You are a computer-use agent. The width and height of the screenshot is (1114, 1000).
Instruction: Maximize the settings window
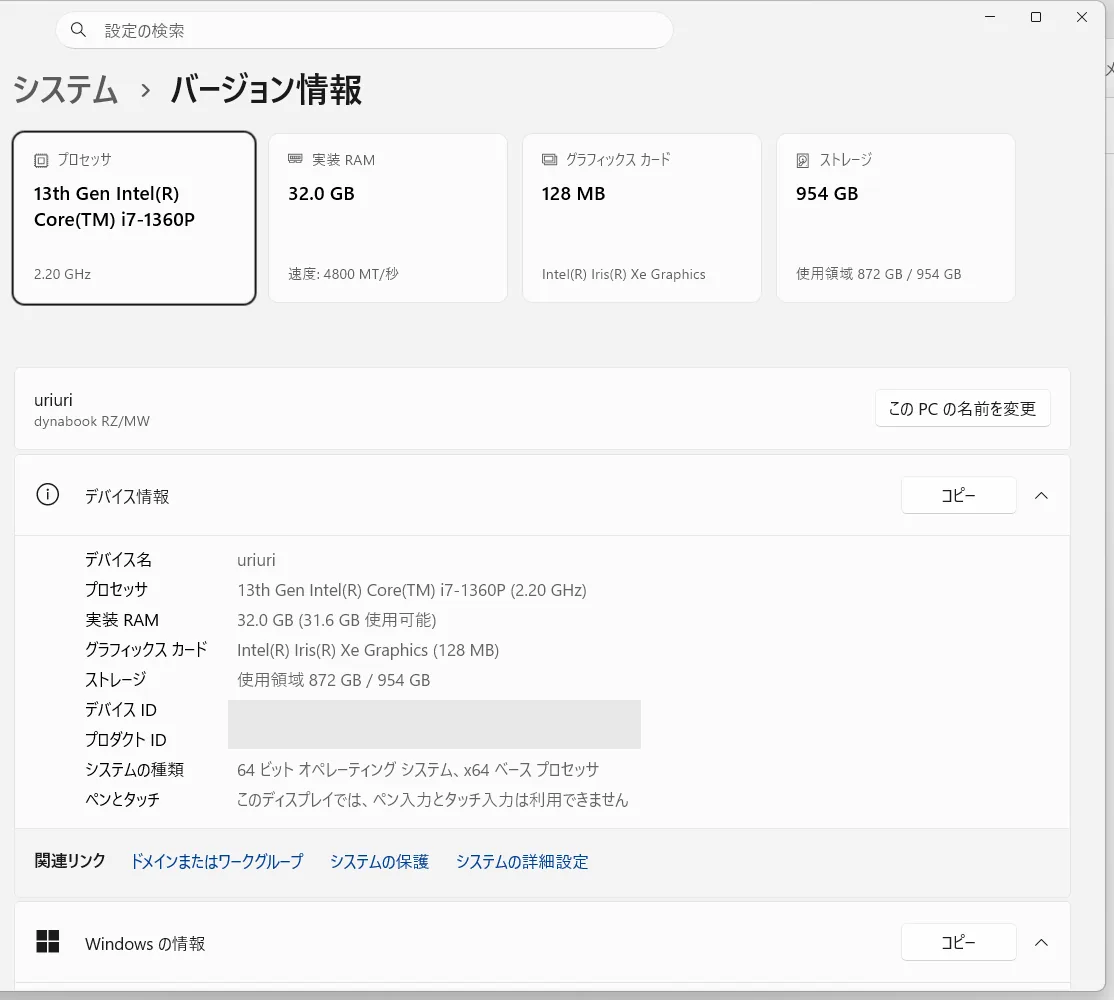[1036, 17]
